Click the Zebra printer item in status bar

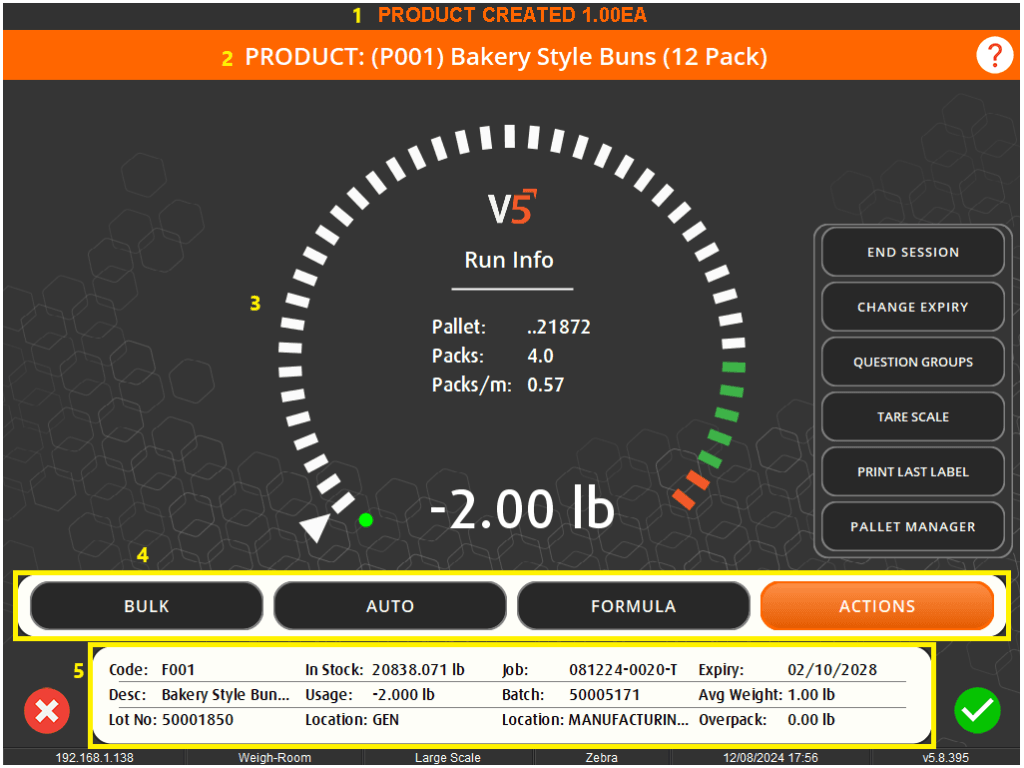[602, 757]
